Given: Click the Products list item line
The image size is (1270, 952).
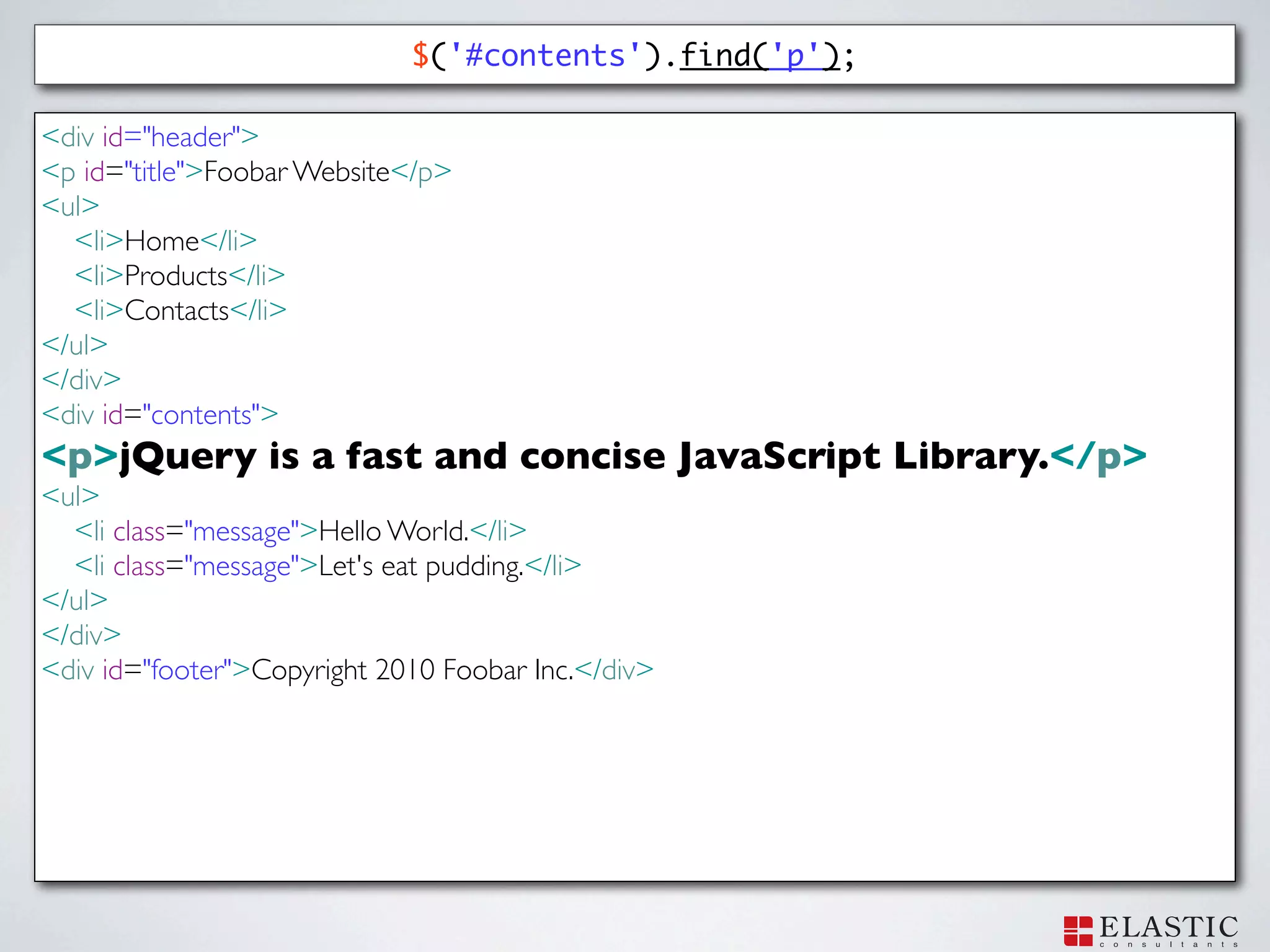Looking at the screenshot, I should coord(180,276).
